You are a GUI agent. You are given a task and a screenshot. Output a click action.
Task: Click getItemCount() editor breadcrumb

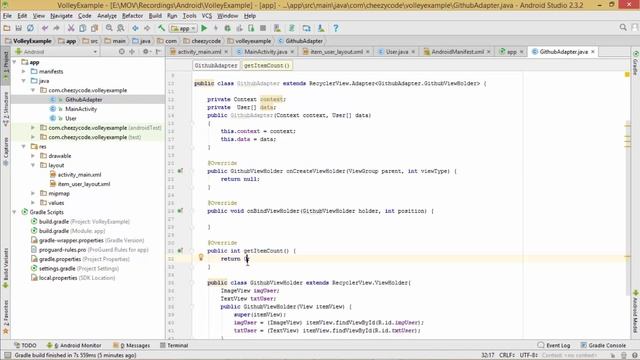pyautogui.click(x=267, y=65)
